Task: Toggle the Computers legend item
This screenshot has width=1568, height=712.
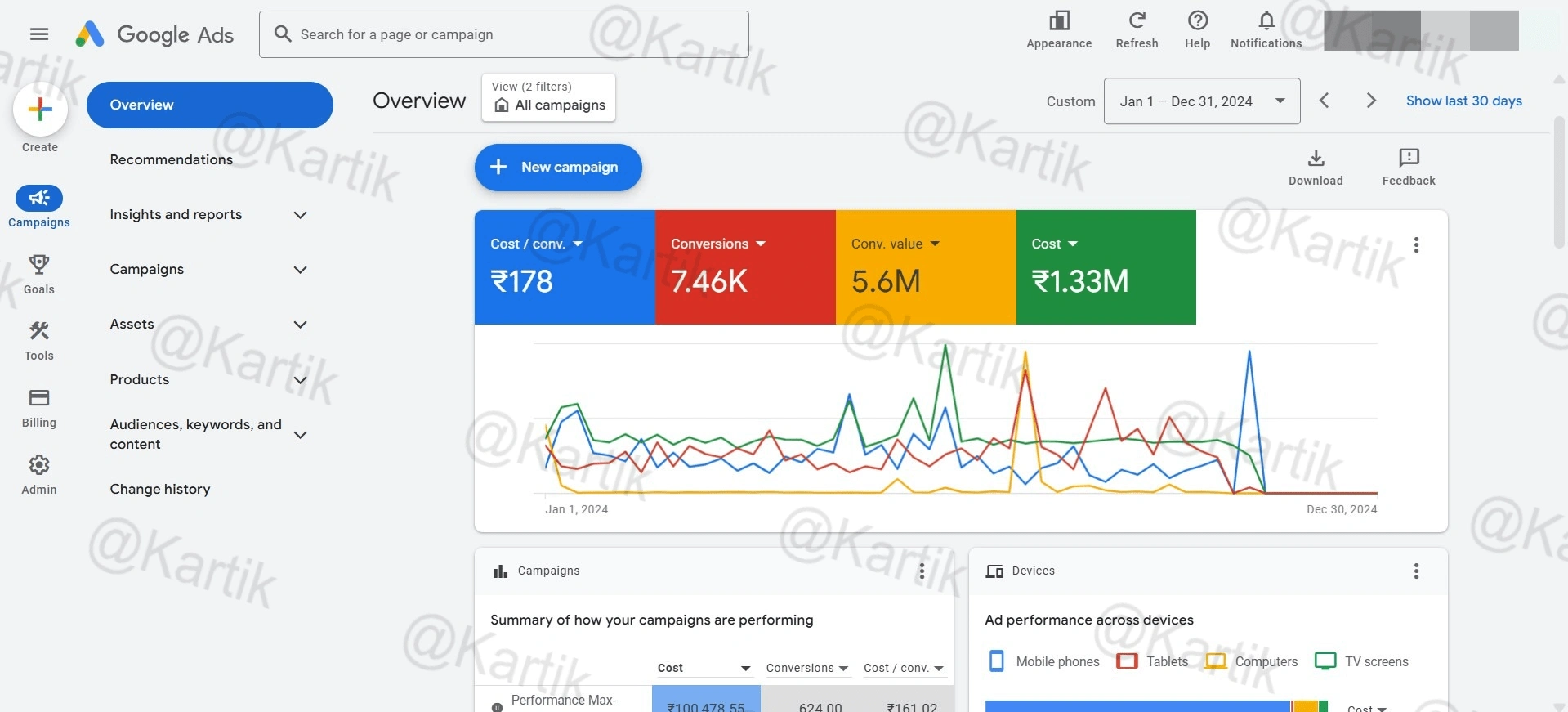Action: (x=1252, y=661)
